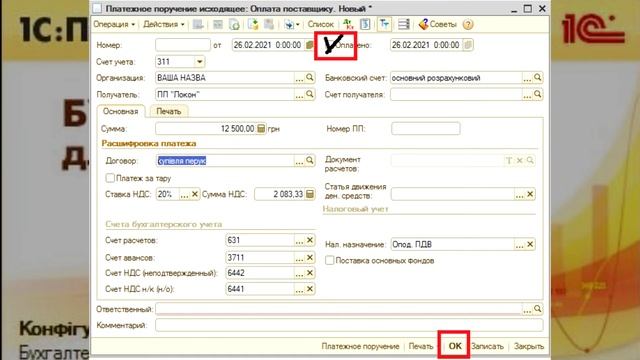Switch to the Печать tab
The width and height of the screenshot is (640, 360).
(169, 111)
